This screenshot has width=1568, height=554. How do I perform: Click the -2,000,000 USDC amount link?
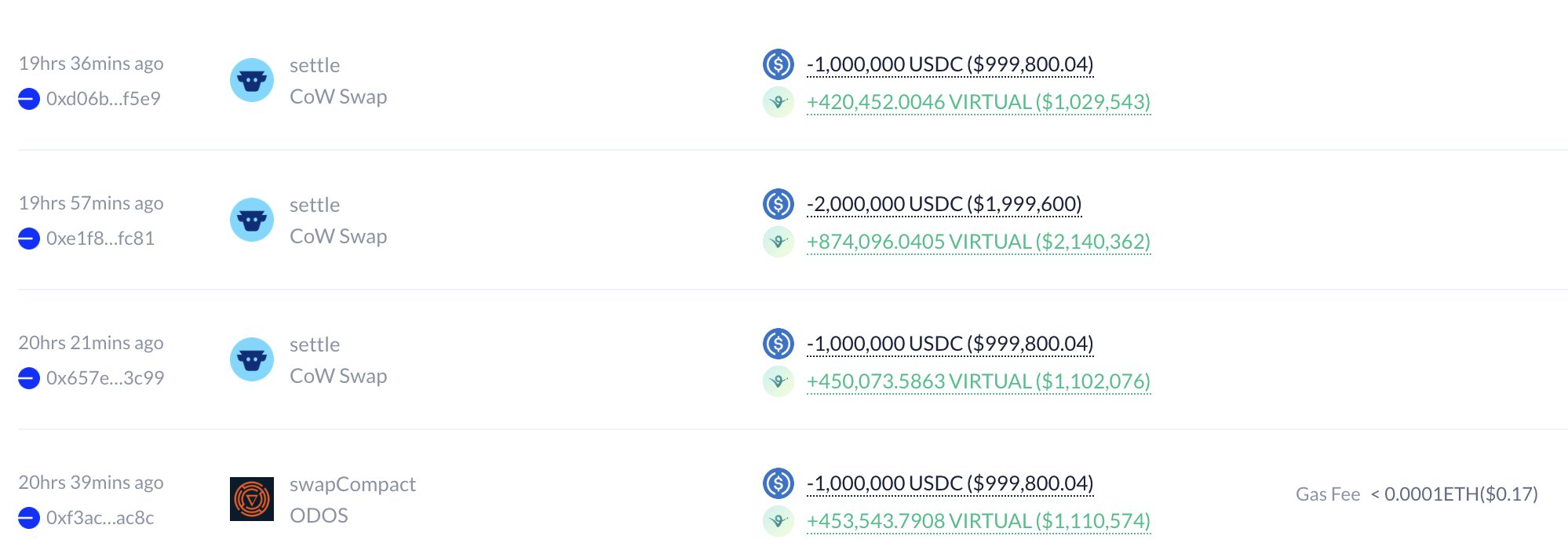point(943,204)
